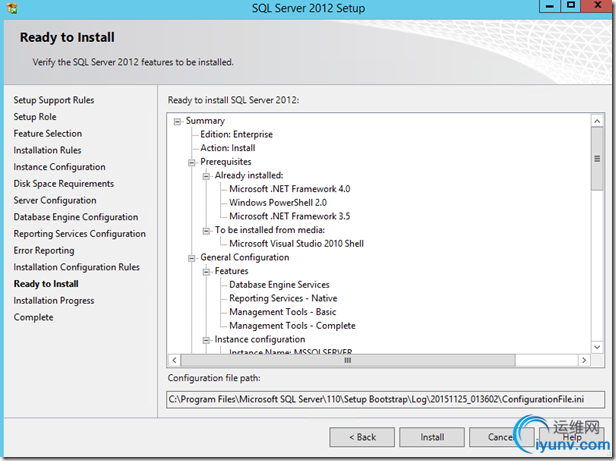Maximize the setup window
Viewport: 616px width, 461px height.
[570, 6]
